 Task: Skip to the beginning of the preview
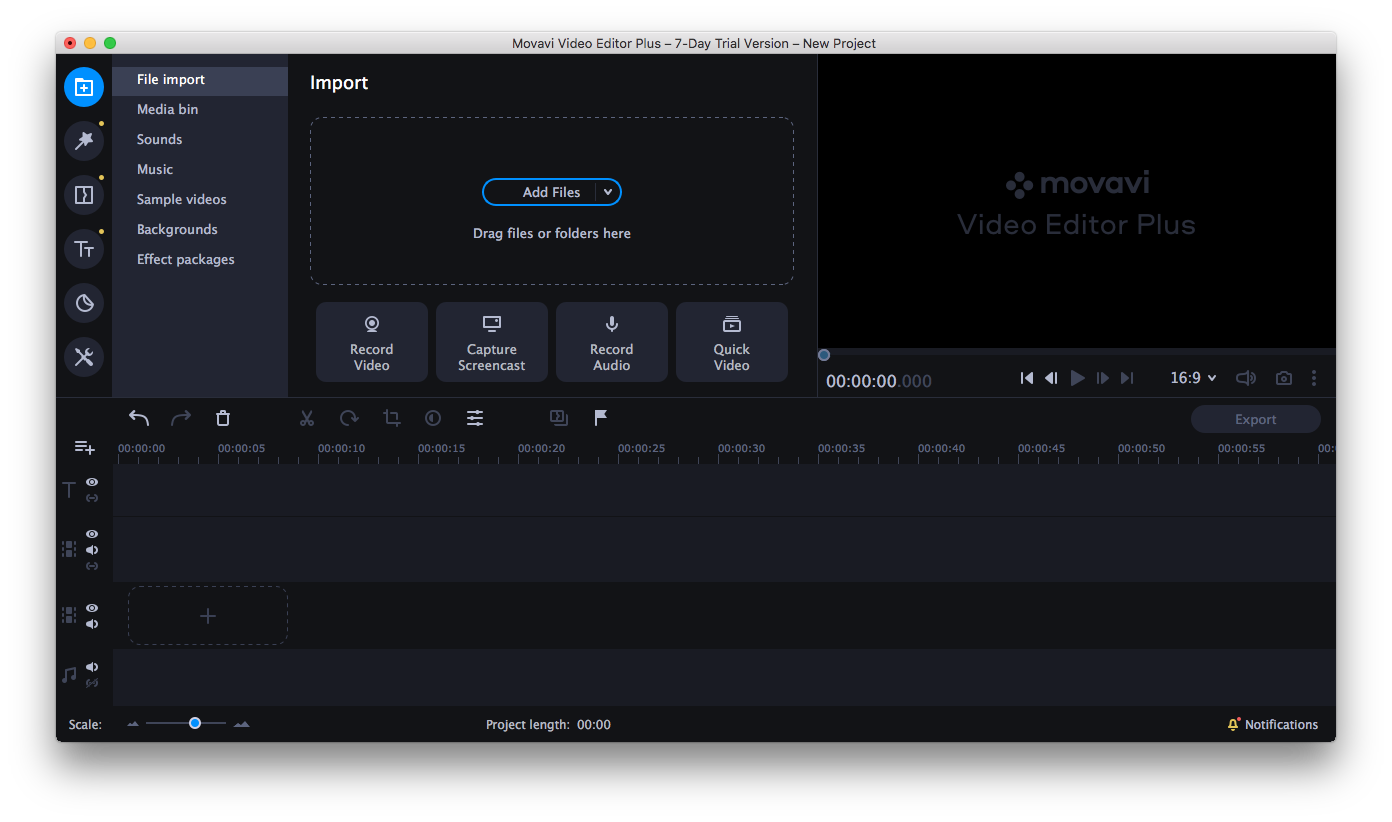1027,378
